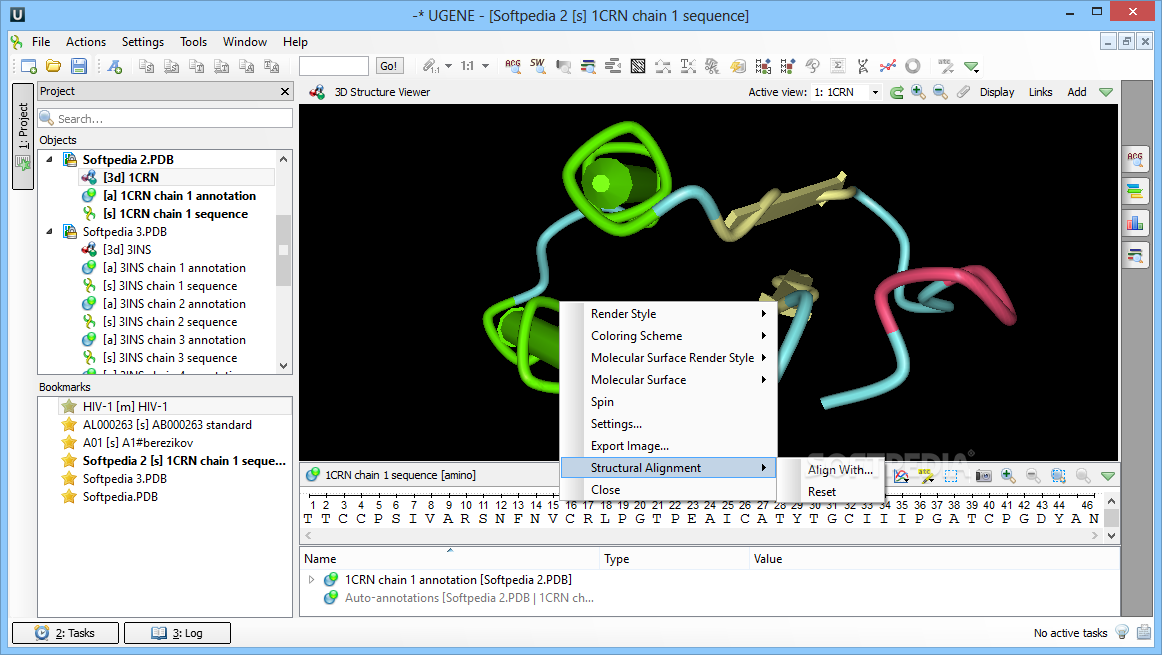This screenshot has width=1162, height=655.
Task: Expand 1CRN chain 1 annotation row
Action: coord(311,579)
